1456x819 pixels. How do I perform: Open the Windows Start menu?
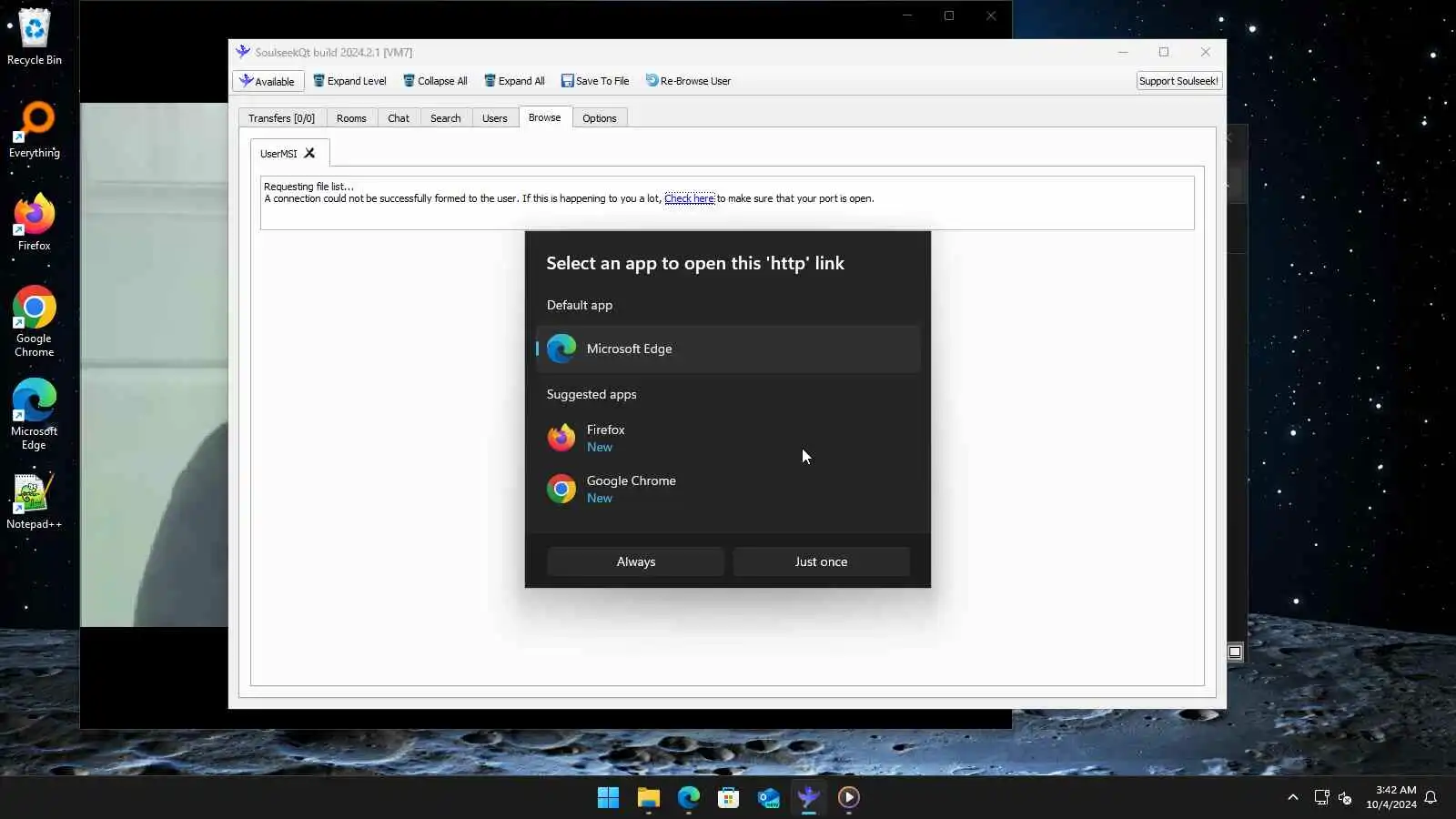click(x=608, y=798)
